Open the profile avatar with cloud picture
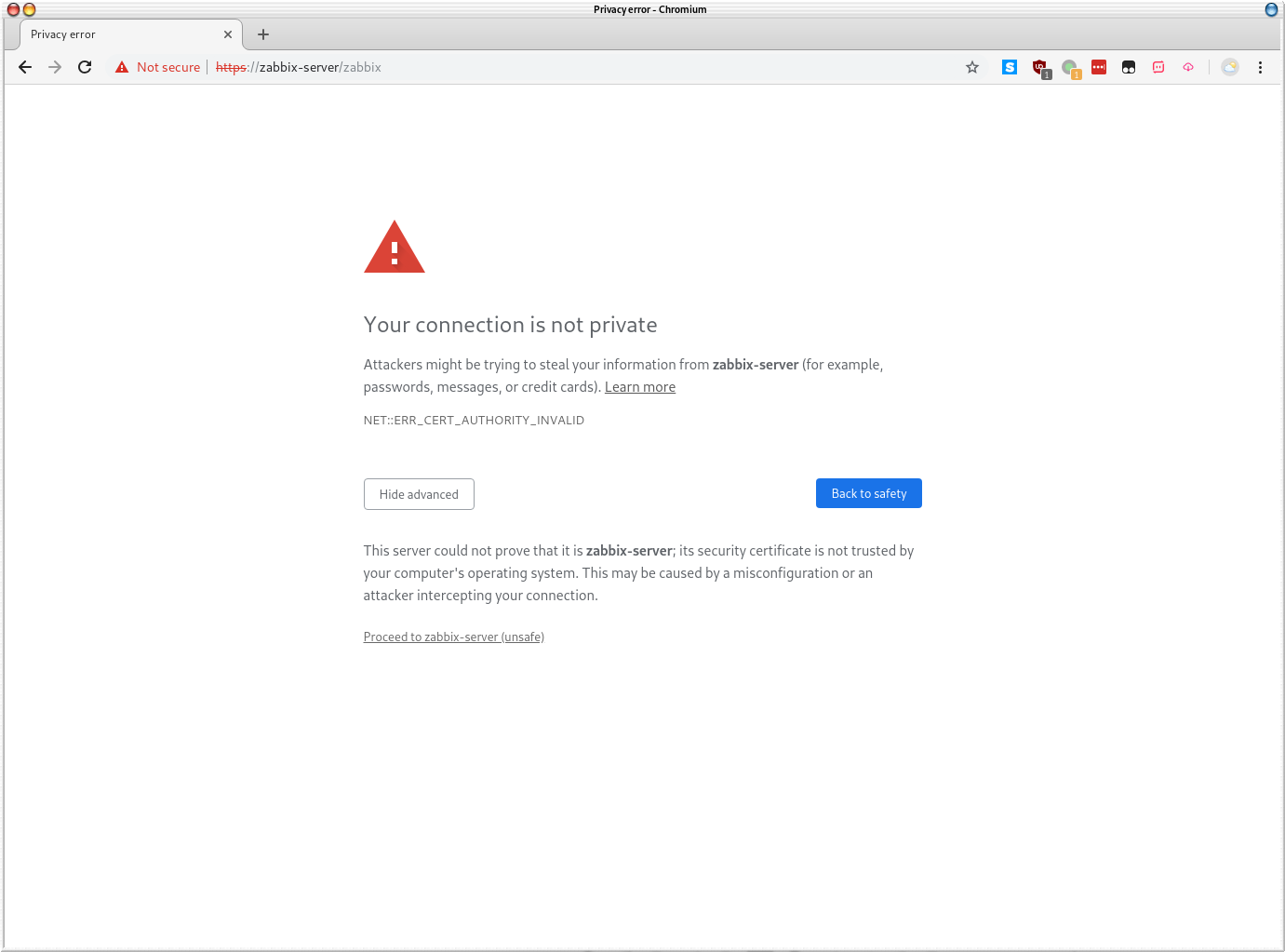This screenshot has width=1285, height=952. click(x=1230, y=67)
